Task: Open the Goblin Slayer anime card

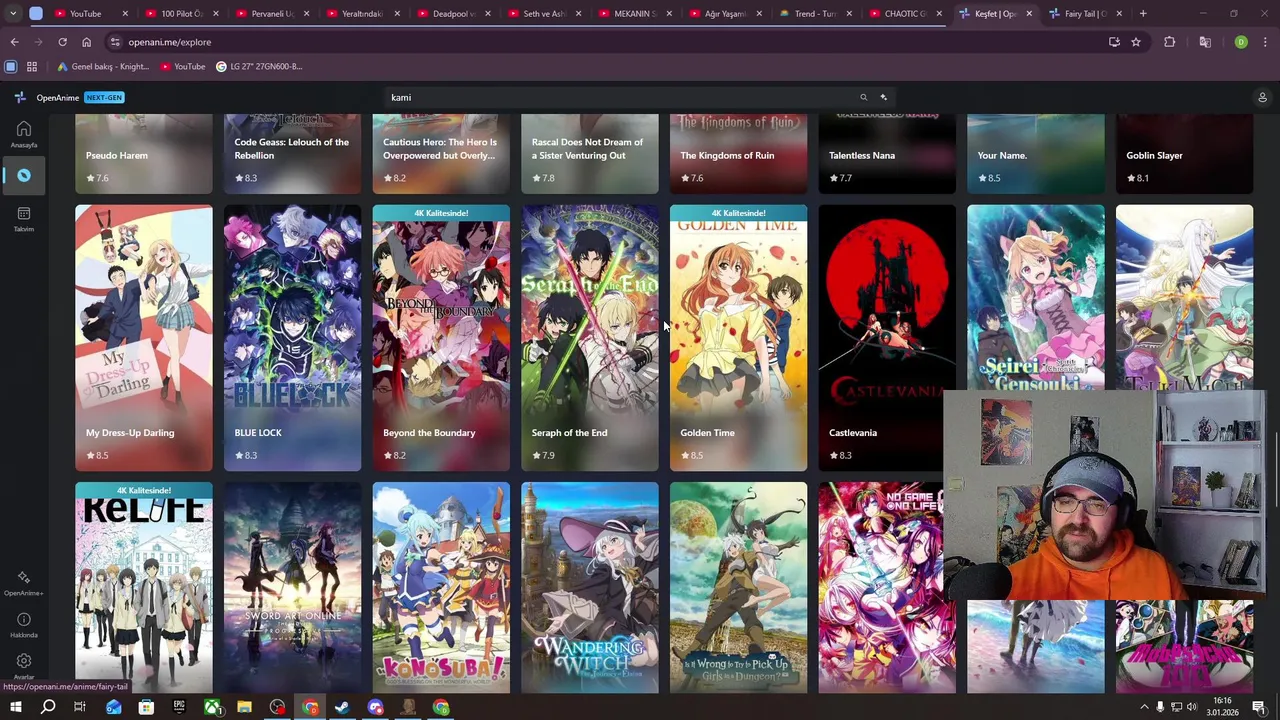Action: 1184,154
